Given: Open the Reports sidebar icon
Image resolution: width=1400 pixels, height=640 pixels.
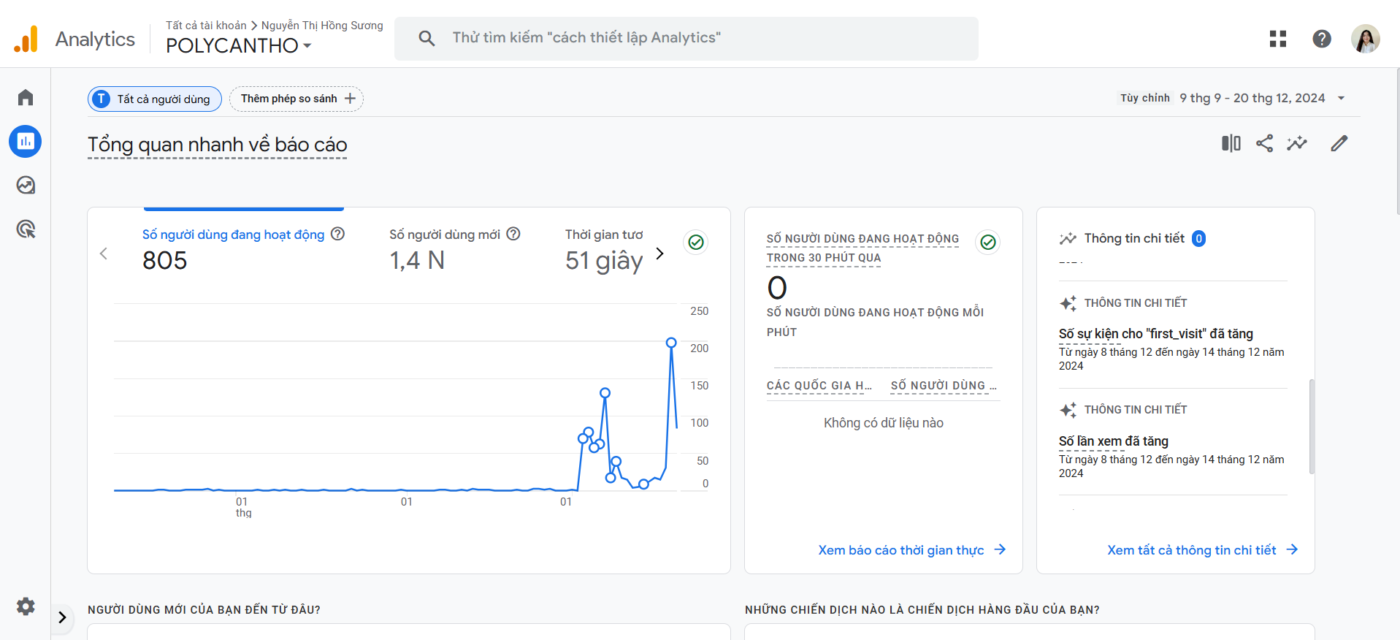Looking at the screenshot, I should tap(25, 141).
